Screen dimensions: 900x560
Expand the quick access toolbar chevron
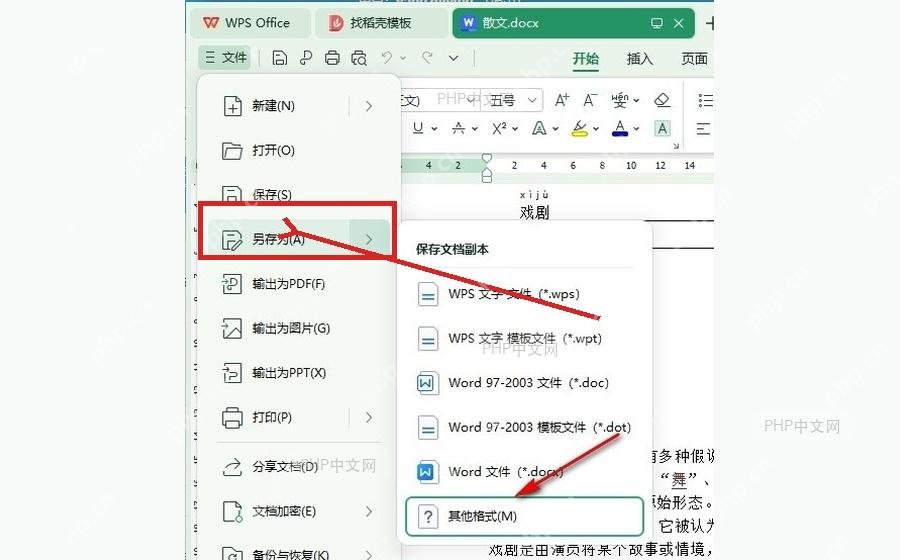(x=453, y=58)
